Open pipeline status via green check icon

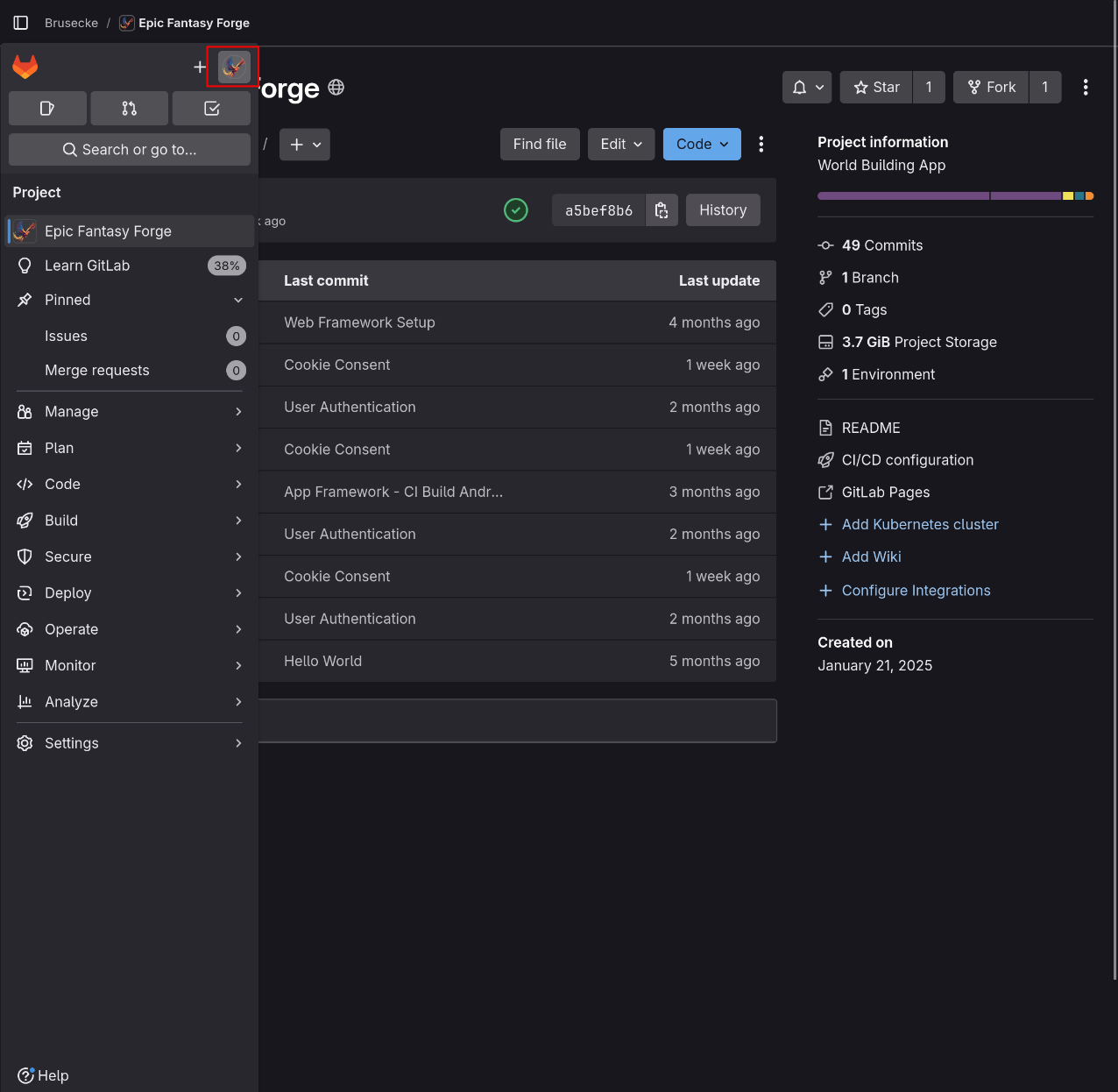tap(515, 209)
